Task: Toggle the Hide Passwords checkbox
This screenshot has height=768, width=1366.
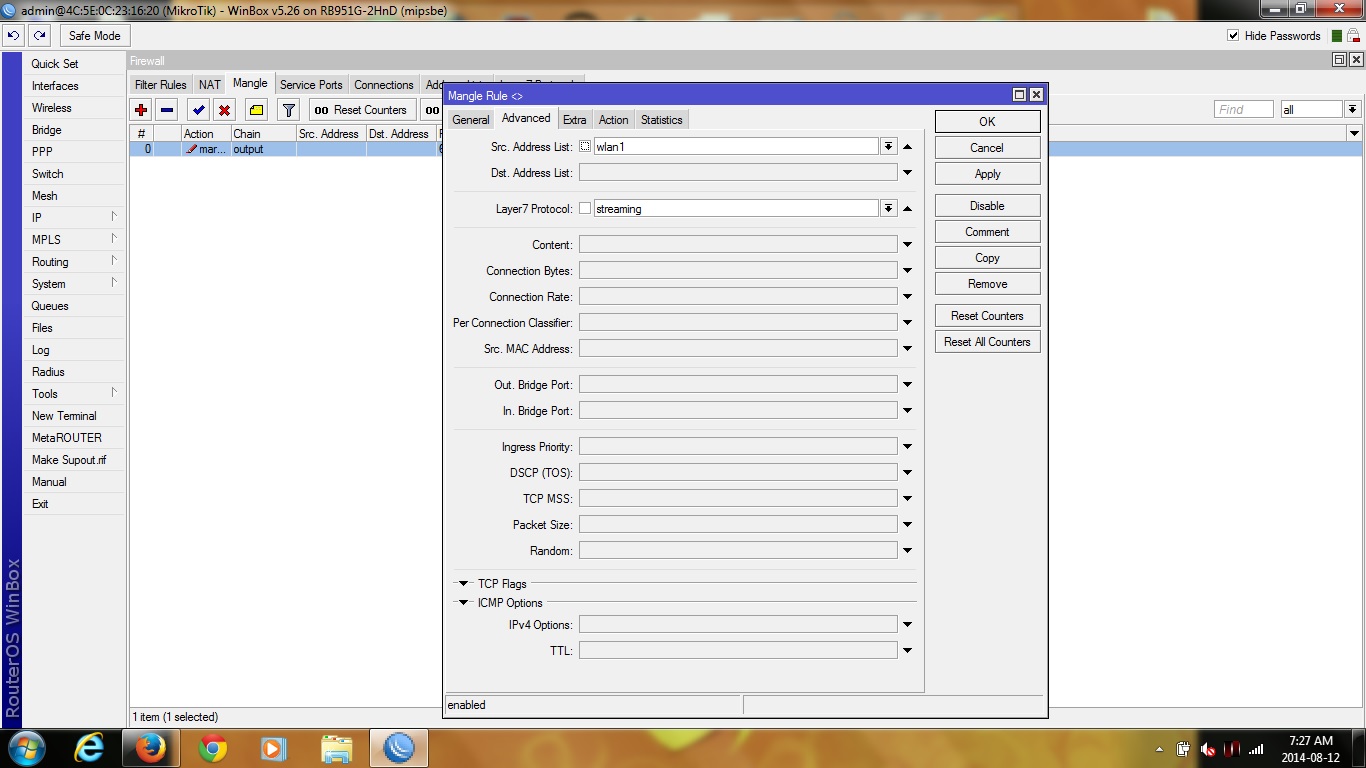Action: (x=1233, y=36)
